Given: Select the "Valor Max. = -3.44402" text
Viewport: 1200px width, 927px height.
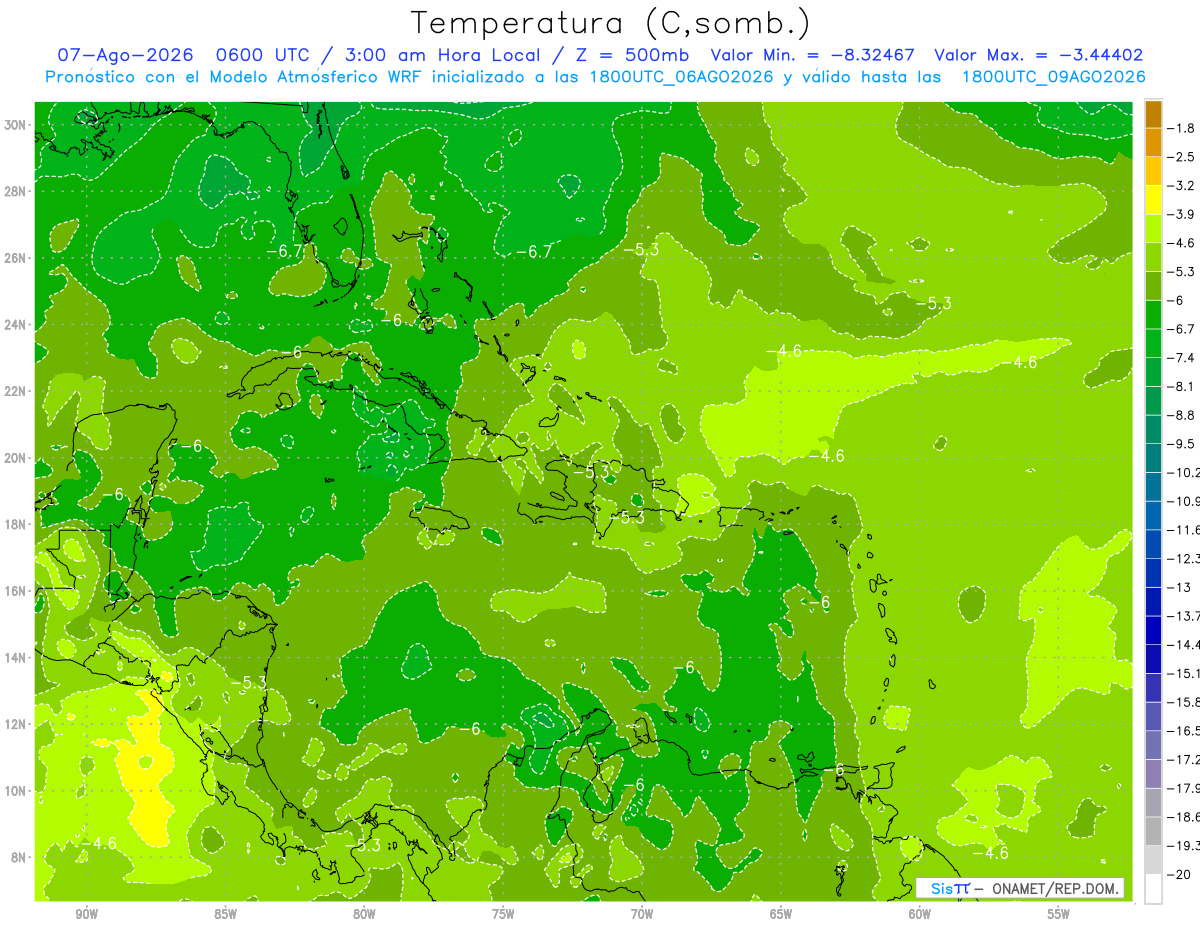Looking at the screenshot, I should 1038,55.
